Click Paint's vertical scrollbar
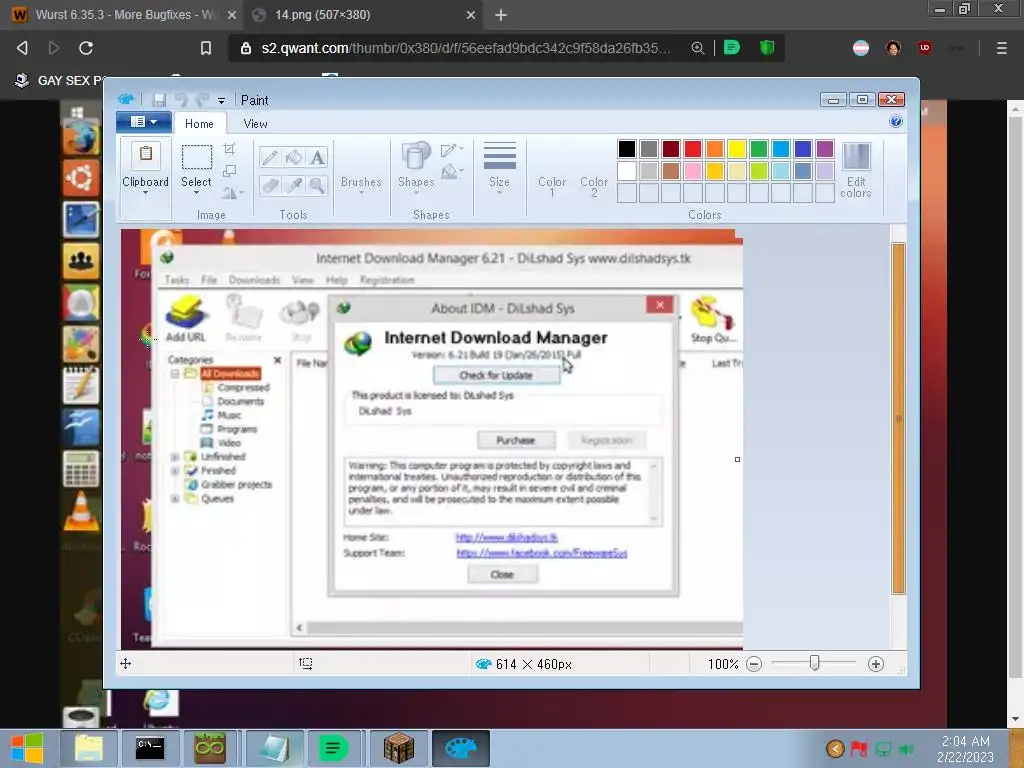The height and width of the screenshot is (768, 1024). pos(898,418)
